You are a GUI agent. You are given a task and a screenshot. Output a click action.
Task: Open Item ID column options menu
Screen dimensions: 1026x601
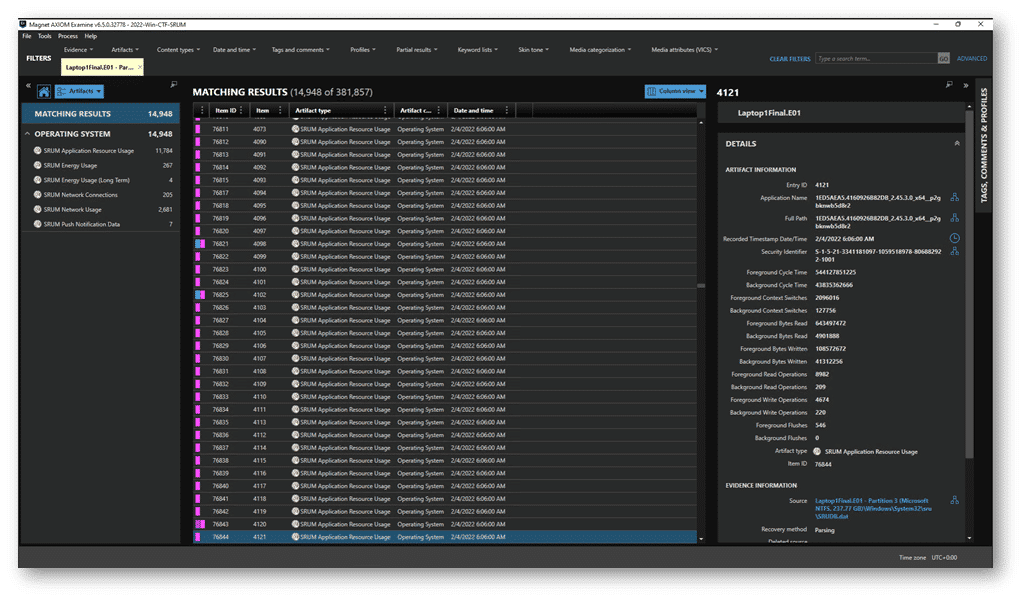[x=241, y=111]
